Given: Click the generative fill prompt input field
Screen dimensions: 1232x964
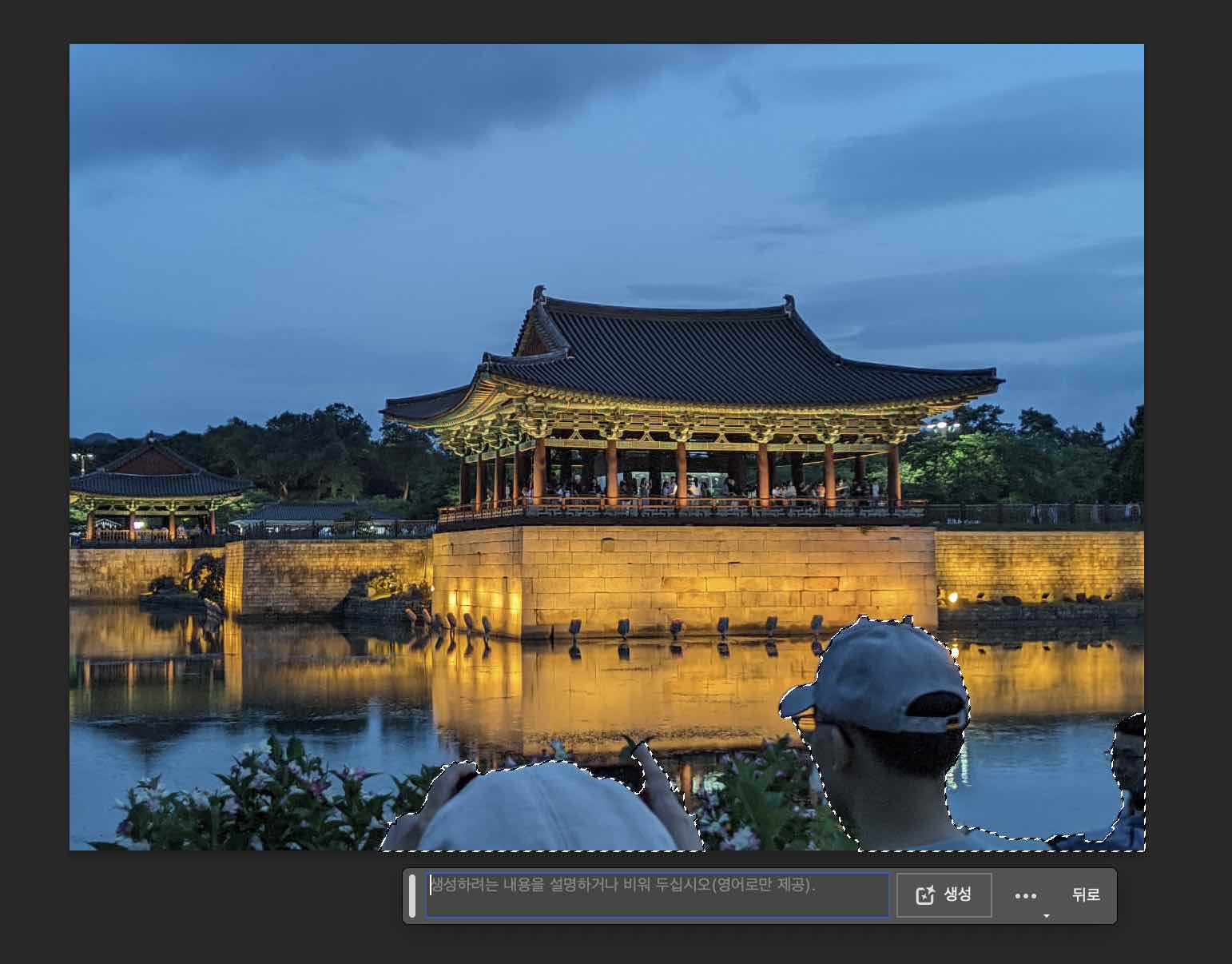Looking at the screenshot, I should point(657,894).
